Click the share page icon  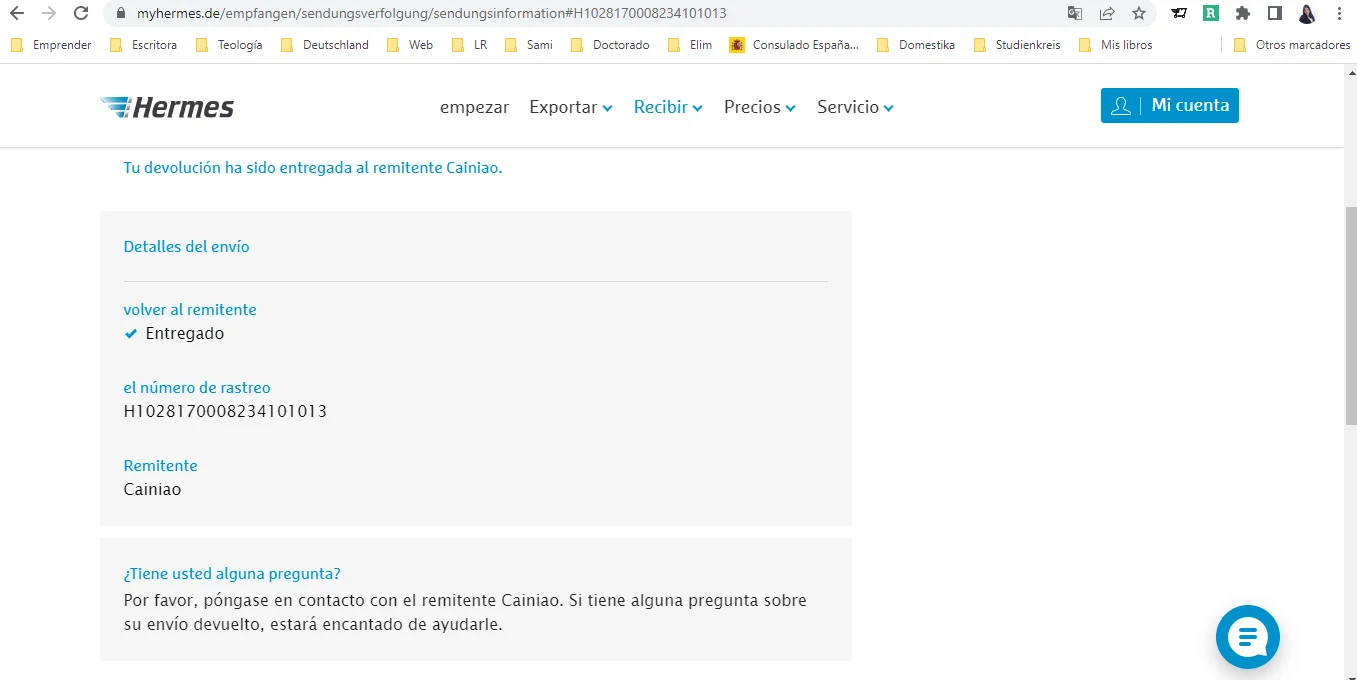[x=1107, y=14]
